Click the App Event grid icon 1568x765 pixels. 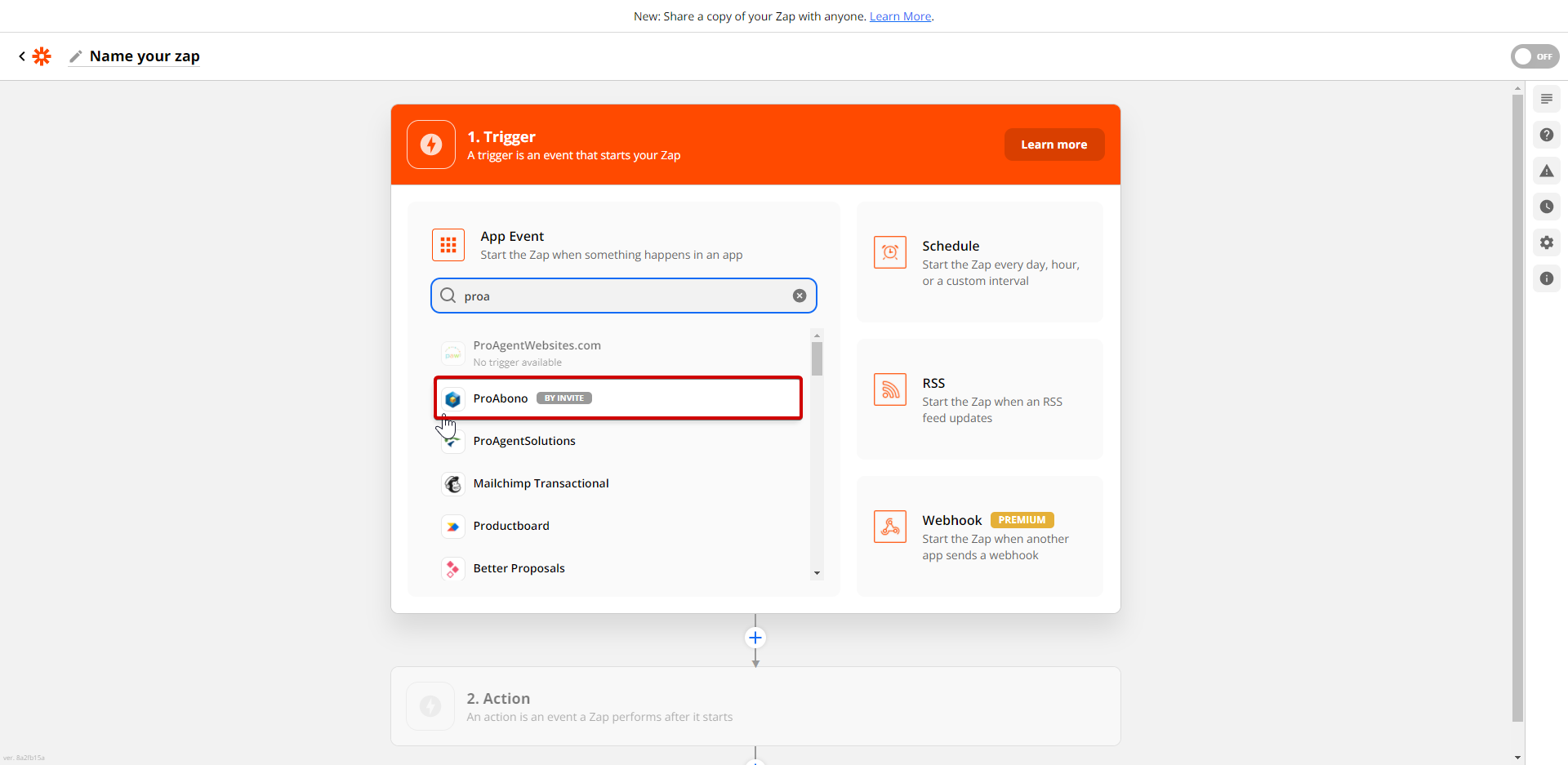(x=448, y=245)
